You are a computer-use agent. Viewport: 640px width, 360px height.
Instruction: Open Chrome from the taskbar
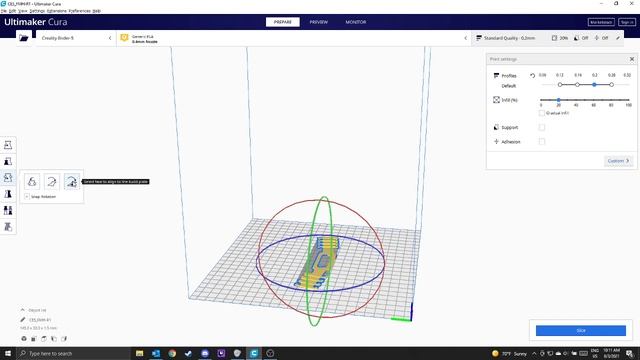[172, 353]
